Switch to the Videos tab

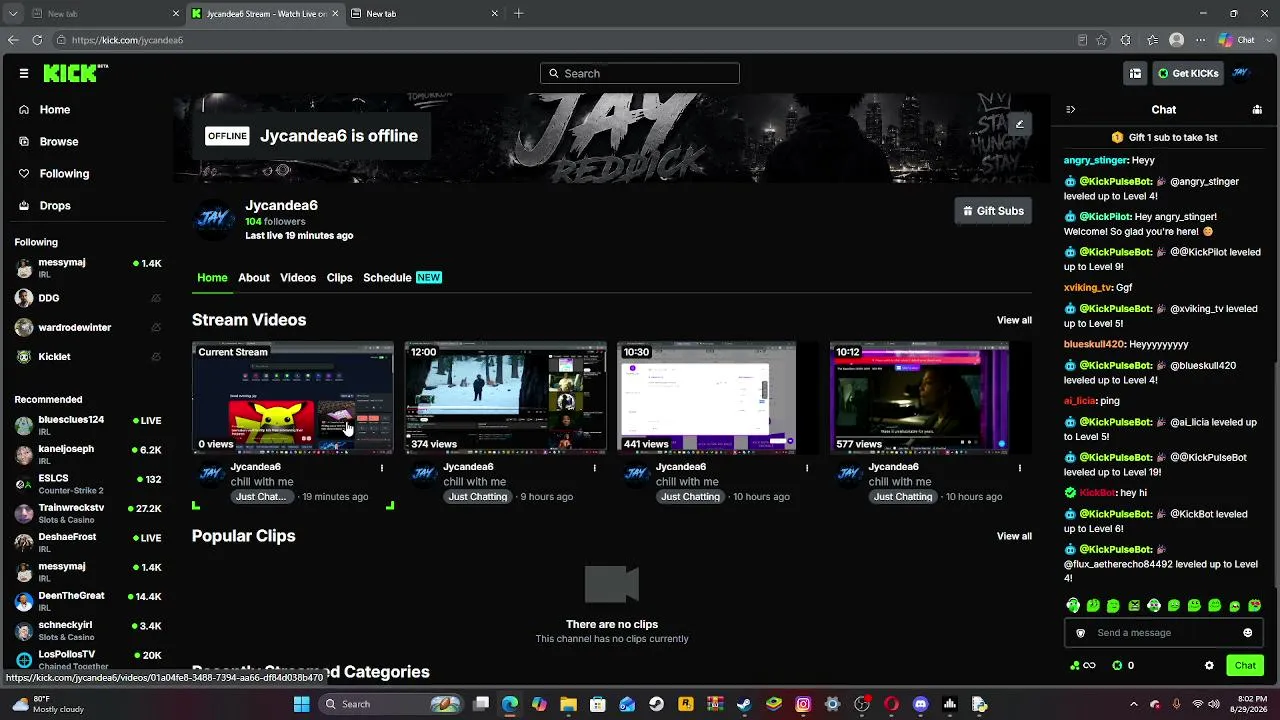298,278
